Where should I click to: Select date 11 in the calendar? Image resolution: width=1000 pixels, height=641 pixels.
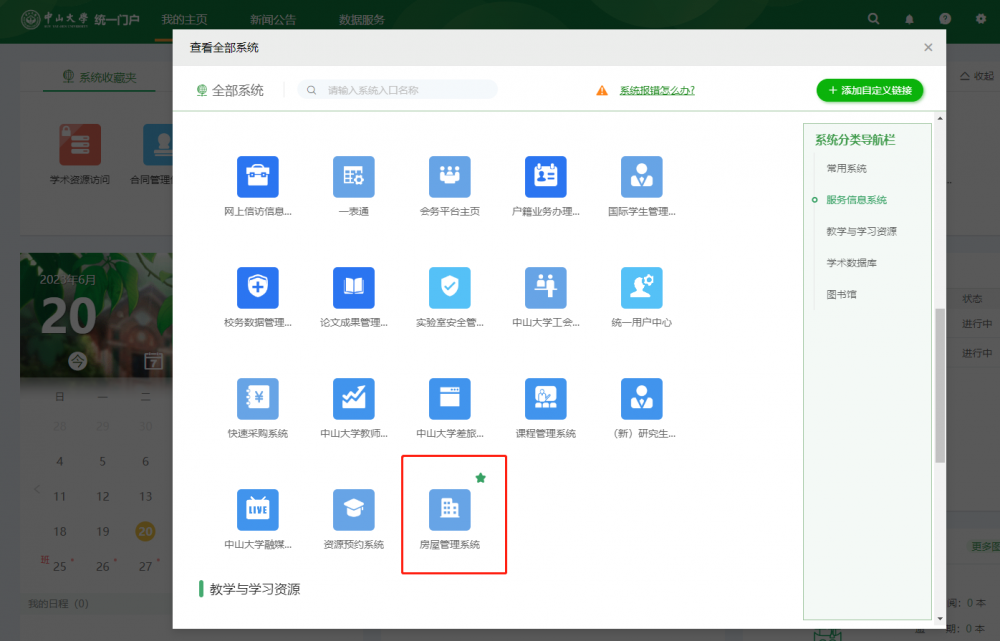[x=59, y=496]
